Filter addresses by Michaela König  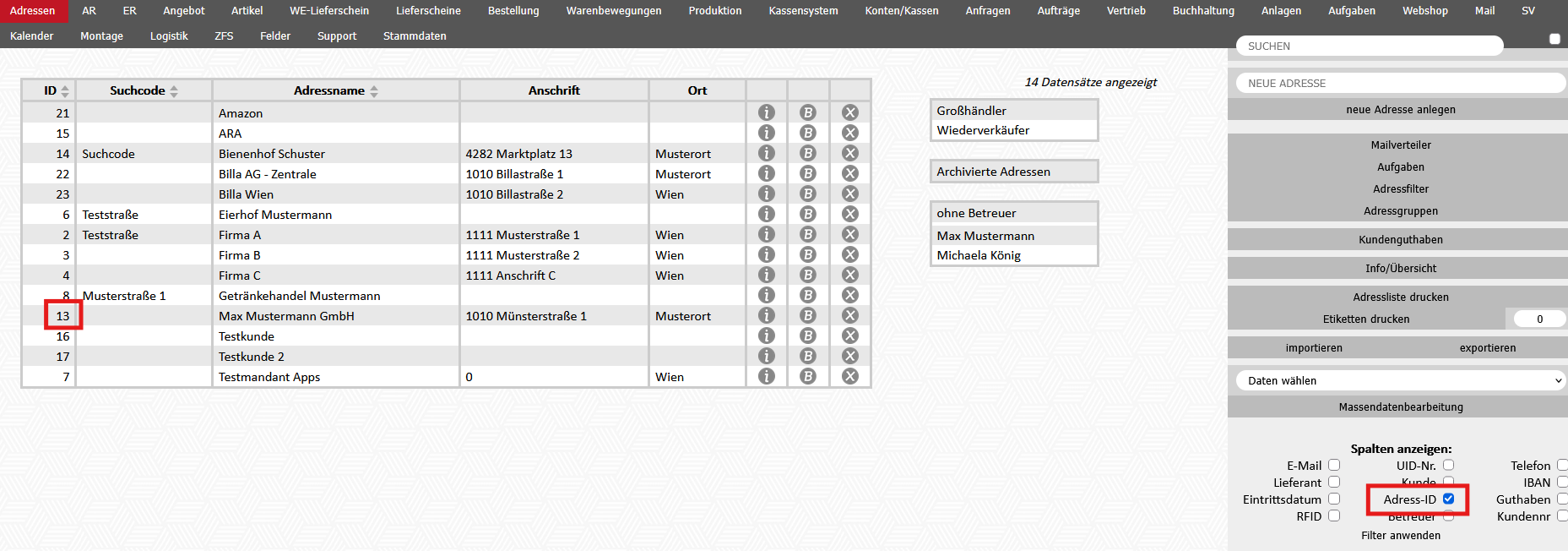[x=1014, y=255]
